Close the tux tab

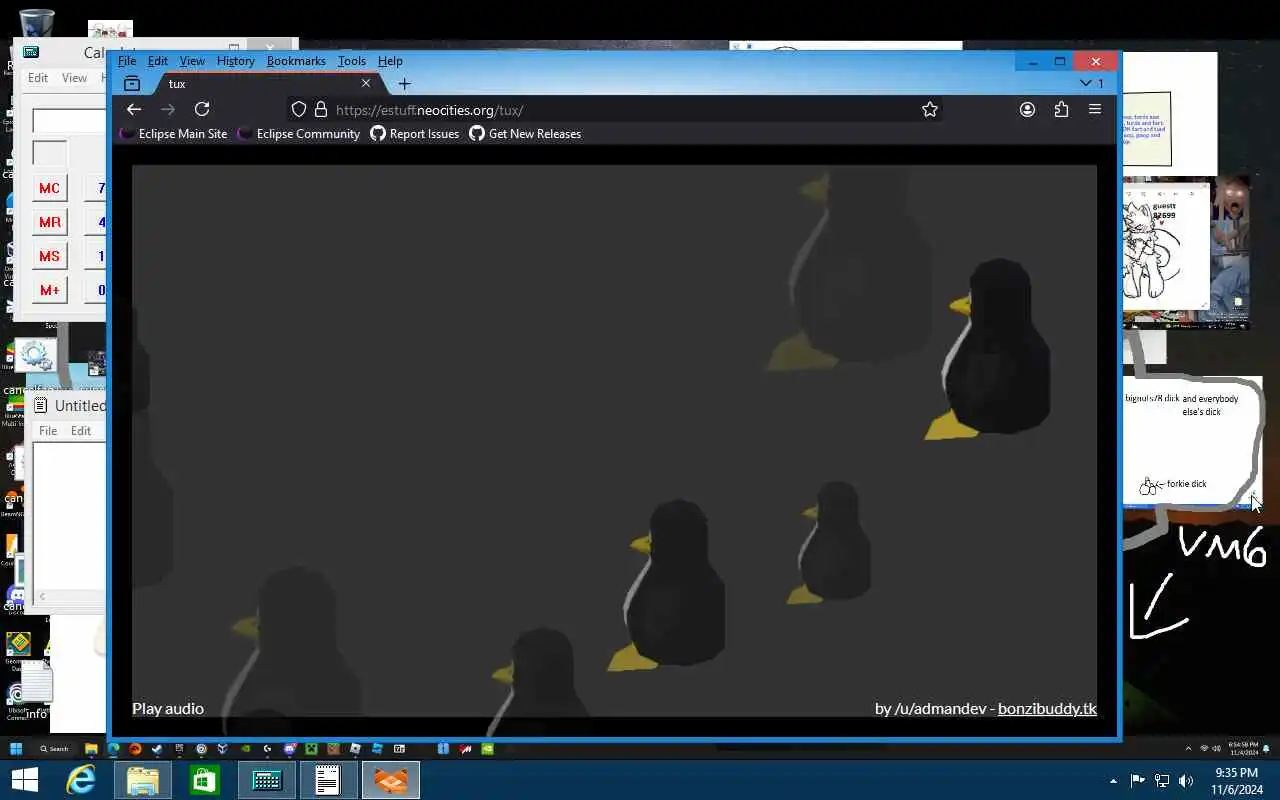(366, 83)
